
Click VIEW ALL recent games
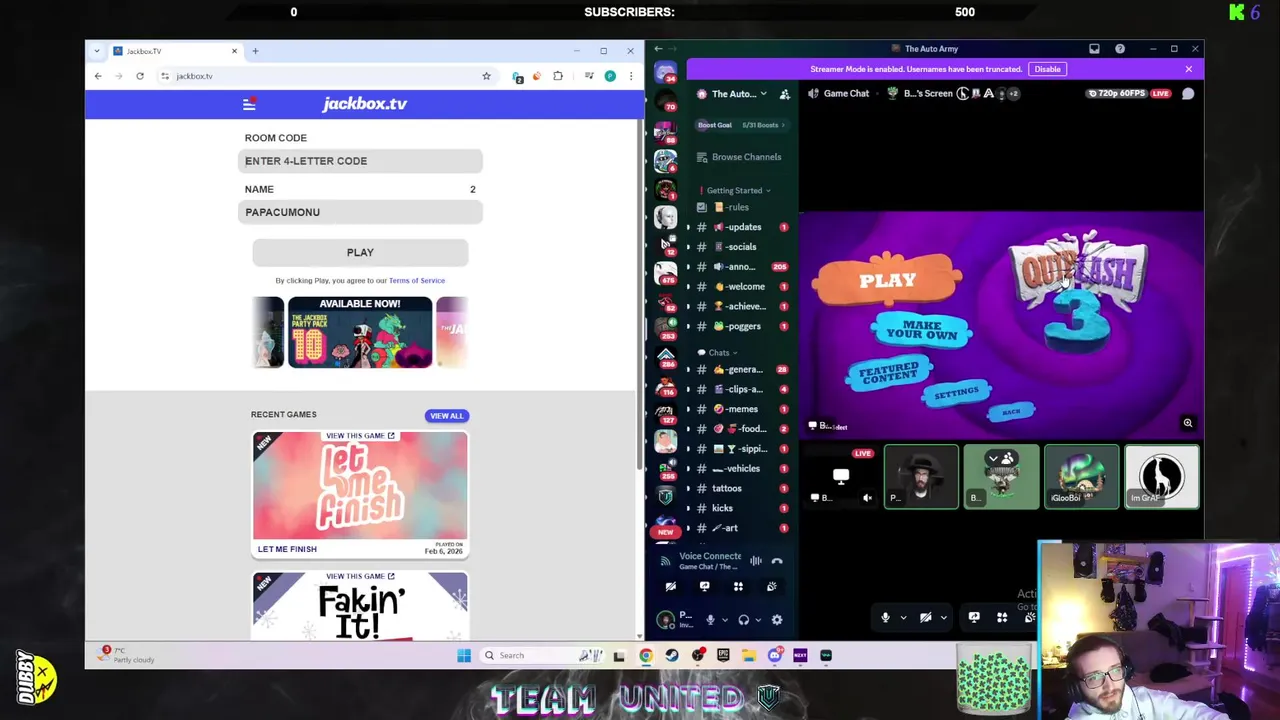[x=447, y=416]
